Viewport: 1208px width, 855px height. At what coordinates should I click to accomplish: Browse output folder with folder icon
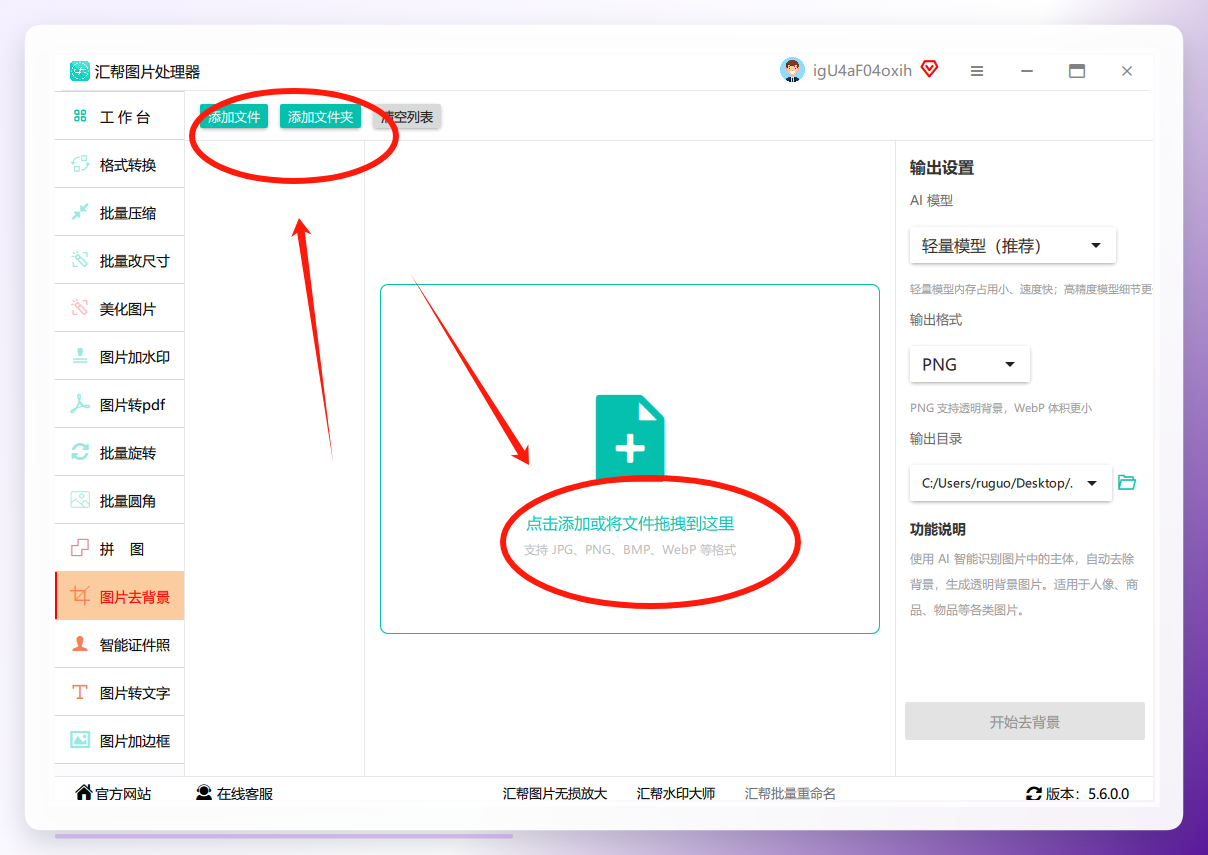[x=1127, y=482]
